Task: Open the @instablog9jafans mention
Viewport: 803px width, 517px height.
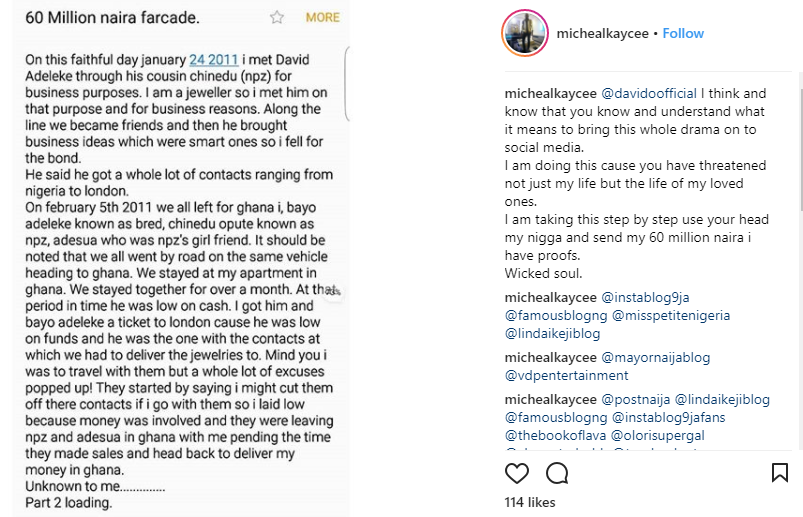Action: click(669, 417)
